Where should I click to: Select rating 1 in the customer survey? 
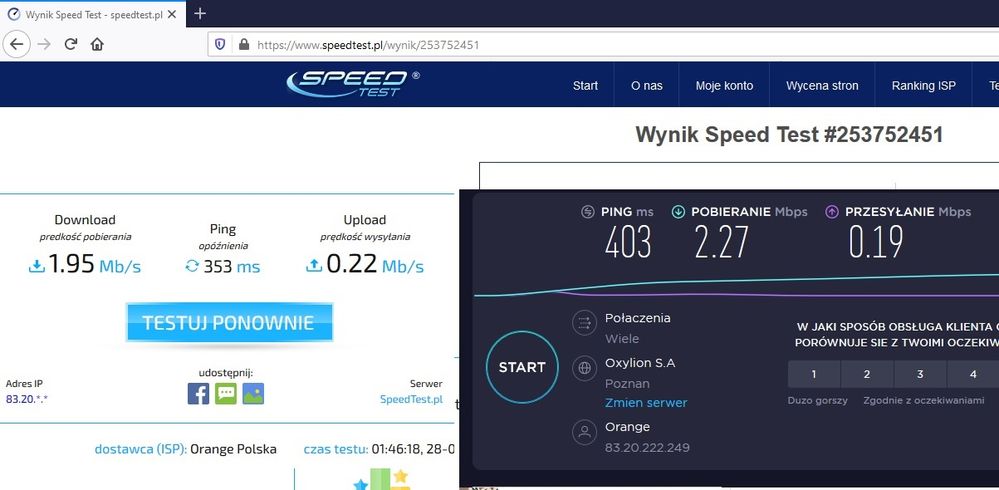click(x=814, y=375)
